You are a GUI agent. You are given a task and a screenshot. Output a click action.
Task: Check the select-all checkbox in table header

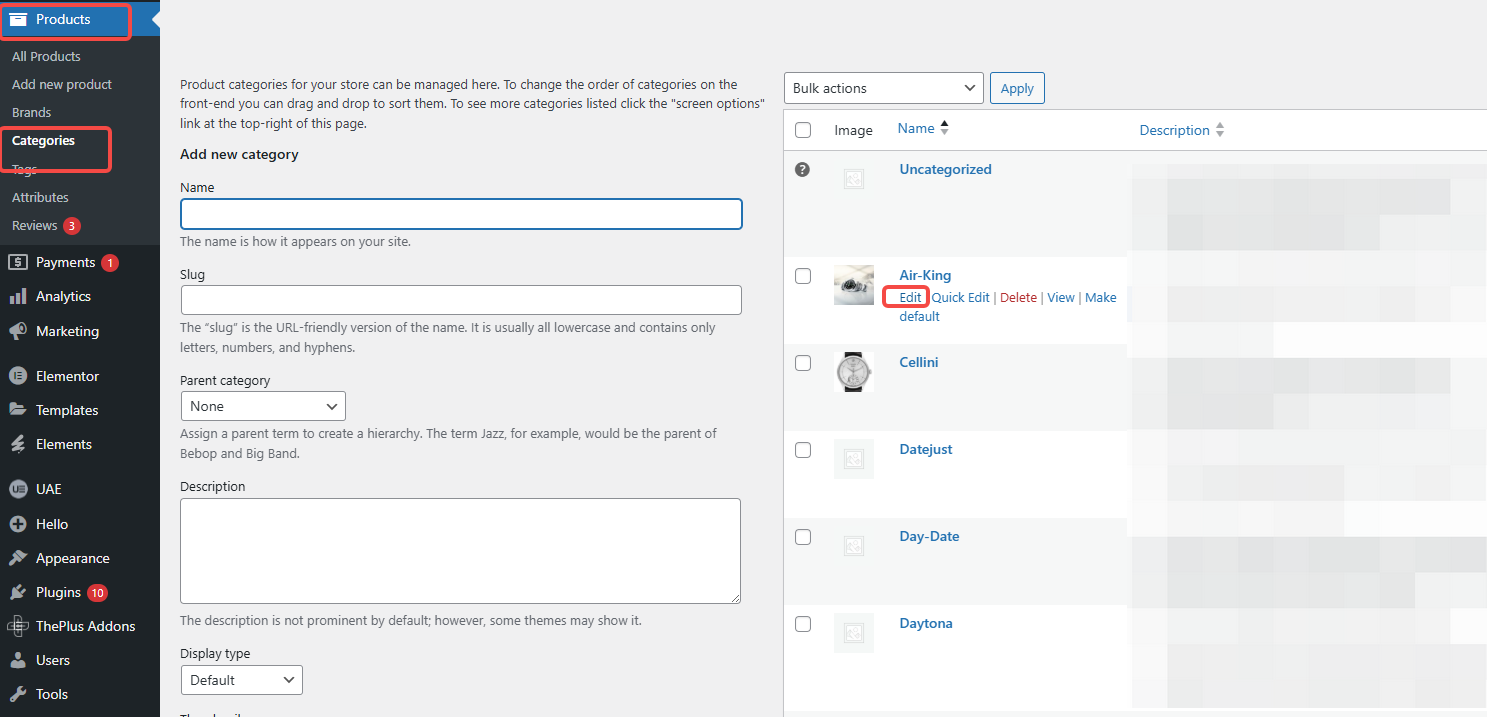[x=803, y=130]
